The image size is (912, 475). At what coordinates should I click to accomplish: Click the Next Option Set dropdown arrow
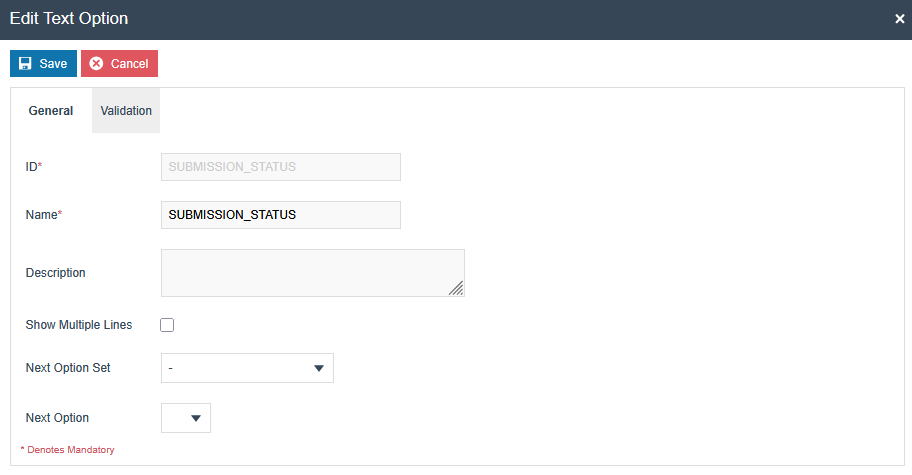pos(319,368)
